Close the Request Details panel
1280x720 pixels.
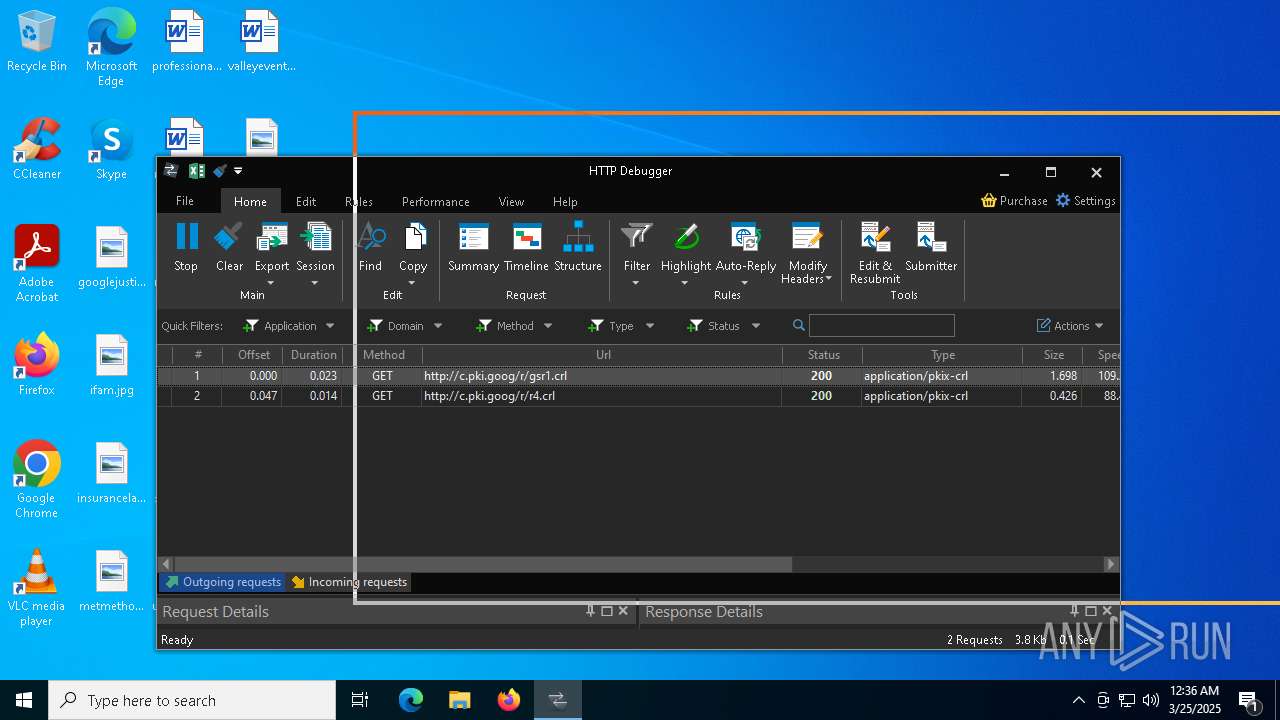[x=623, y=611]
